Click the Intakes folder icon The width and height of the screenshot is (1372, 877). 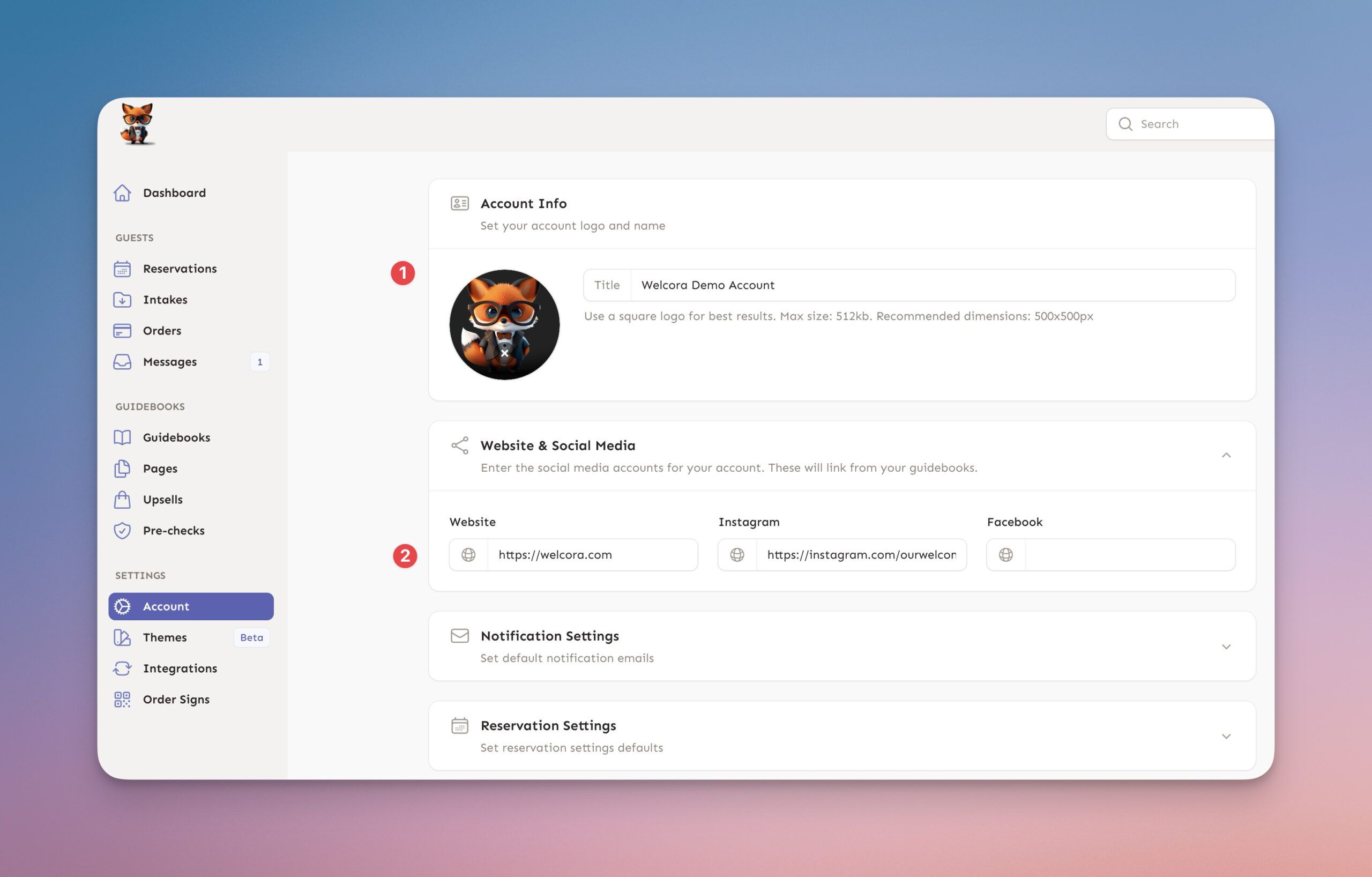pyautogui.click(x=122, y=300)
